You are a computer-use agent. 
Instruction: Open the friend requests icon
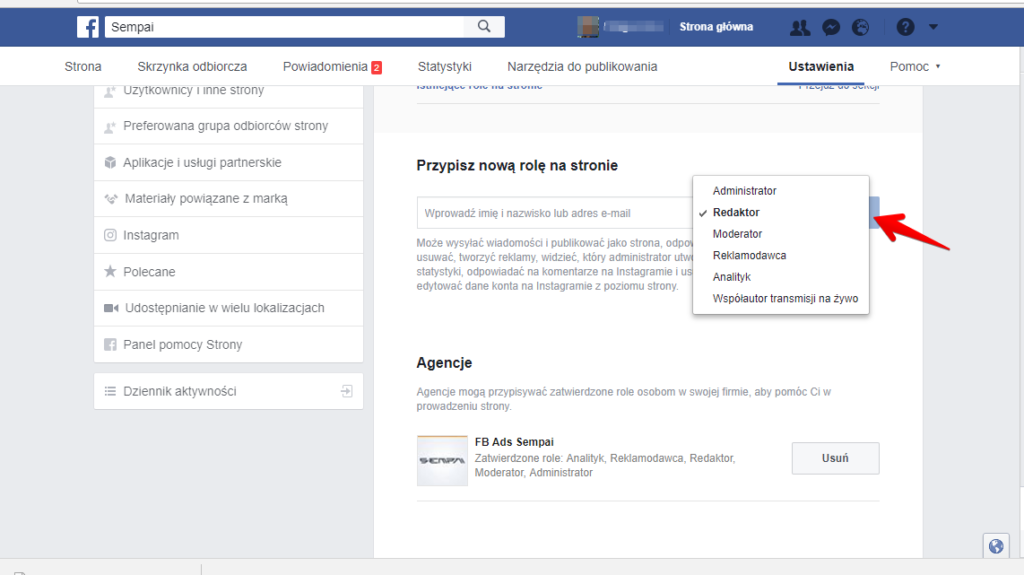800,27
